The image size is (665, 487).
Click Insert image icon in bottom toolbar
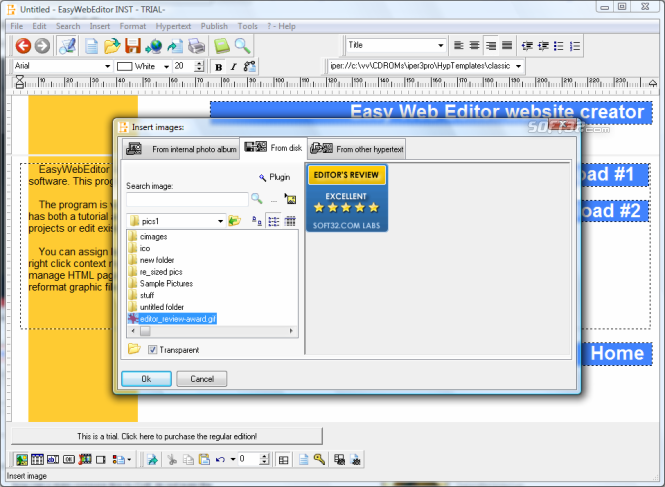coord(21,459)
